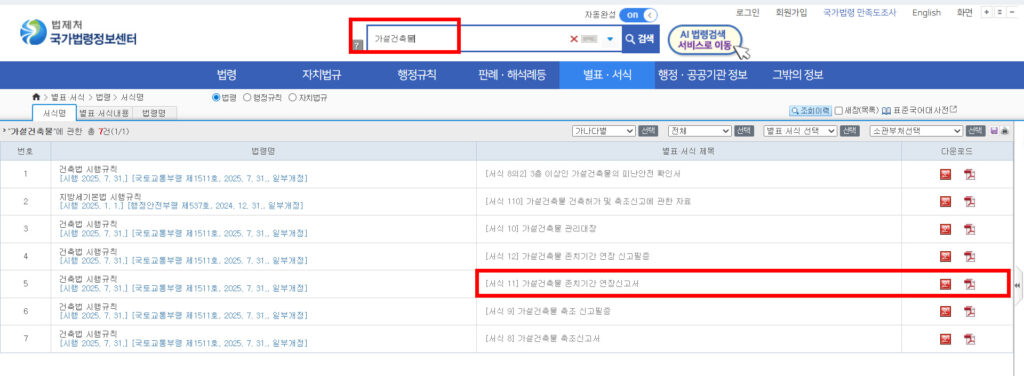Download HWP of 서식 12 연장 신고필증

(x=946, y=257)
